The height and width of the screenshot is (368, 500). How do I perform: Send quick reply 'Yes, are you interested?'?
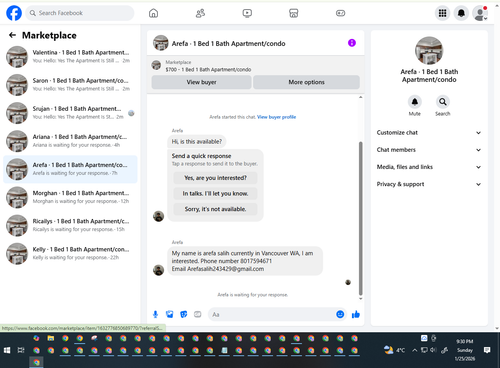(x=215, y=178)
